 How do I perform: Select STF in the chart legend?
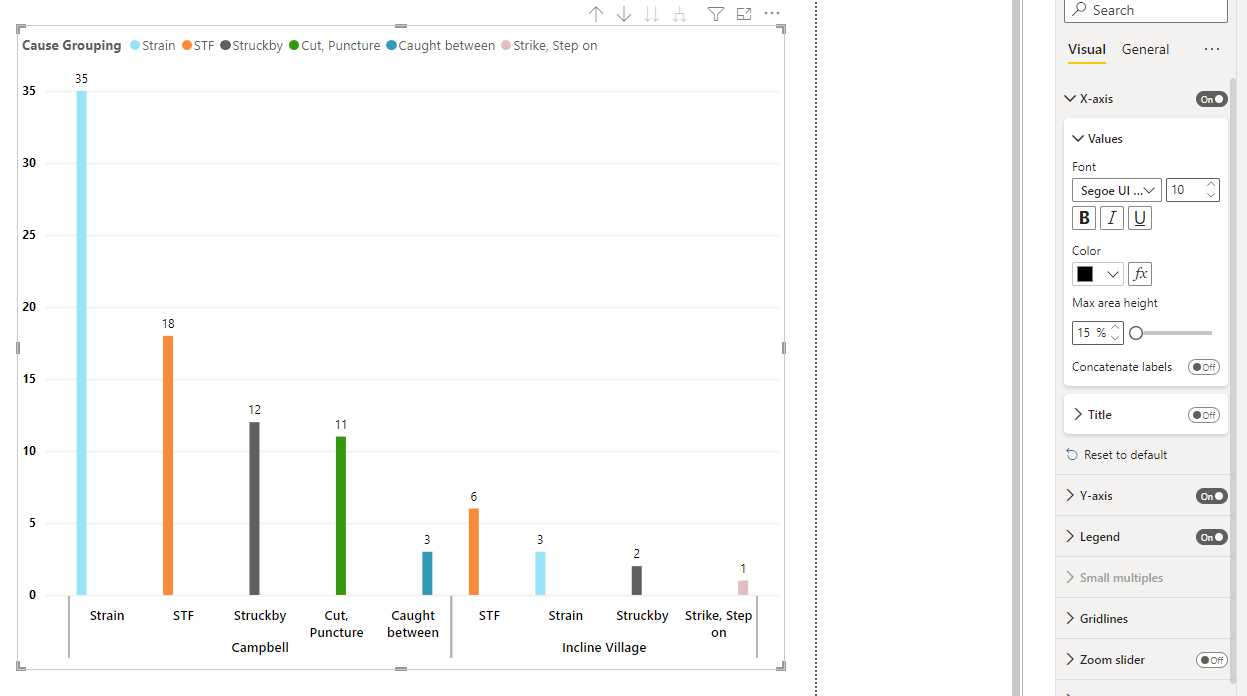click(199, 45)
